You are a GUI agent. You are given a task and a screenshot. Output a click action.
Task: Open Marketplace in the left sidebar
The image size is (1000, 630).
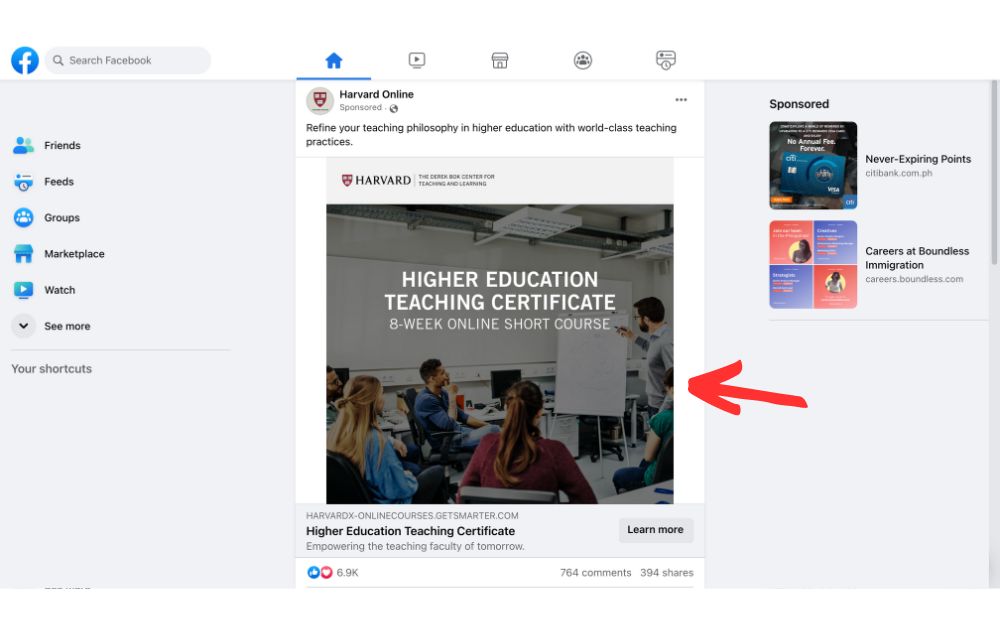click(x=73, y=254)
